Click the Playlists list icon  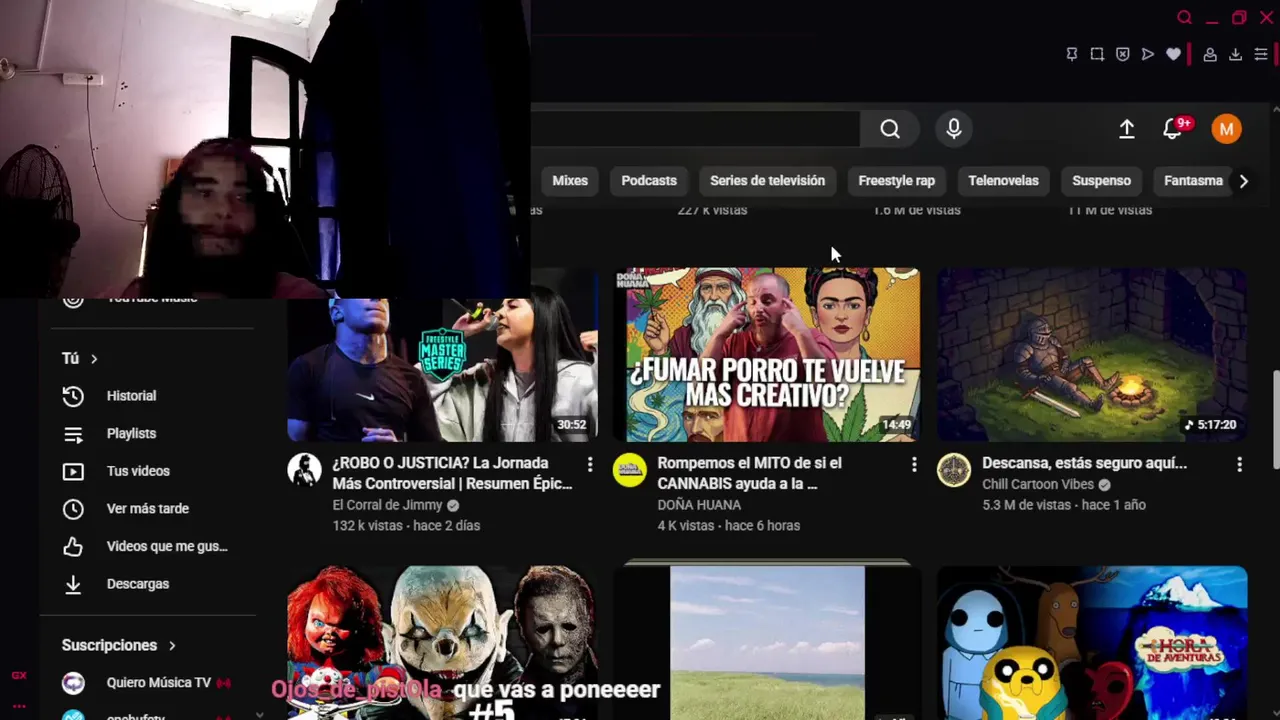[x=73, y=434]
